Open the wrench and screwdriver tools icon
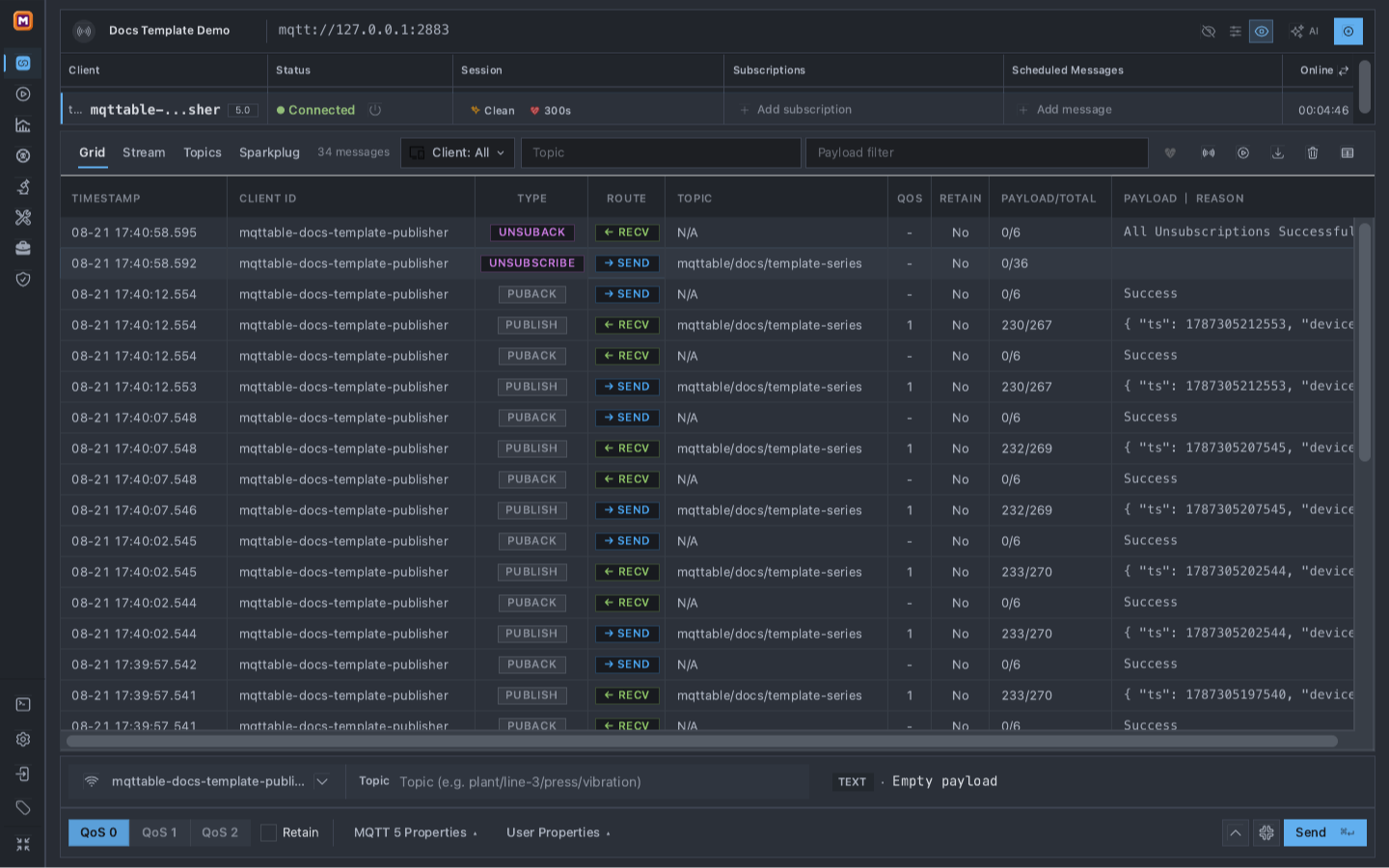Screen dimensions: 1389x868 [x=23, y=218]
